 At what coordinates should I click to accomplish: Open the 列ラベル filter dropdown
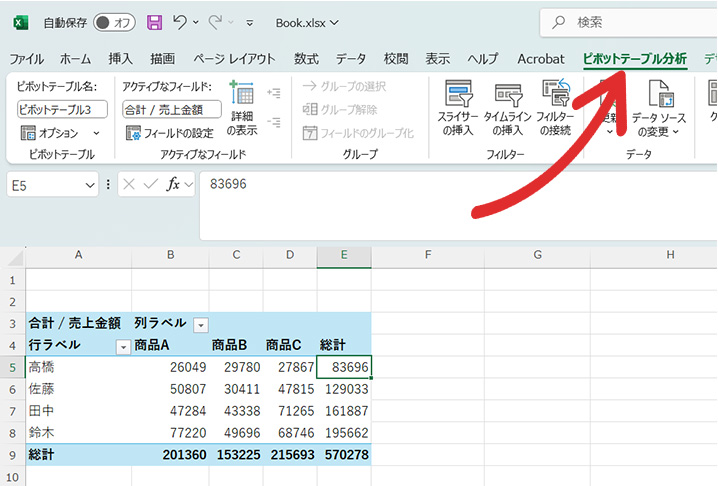click(201, 325)
